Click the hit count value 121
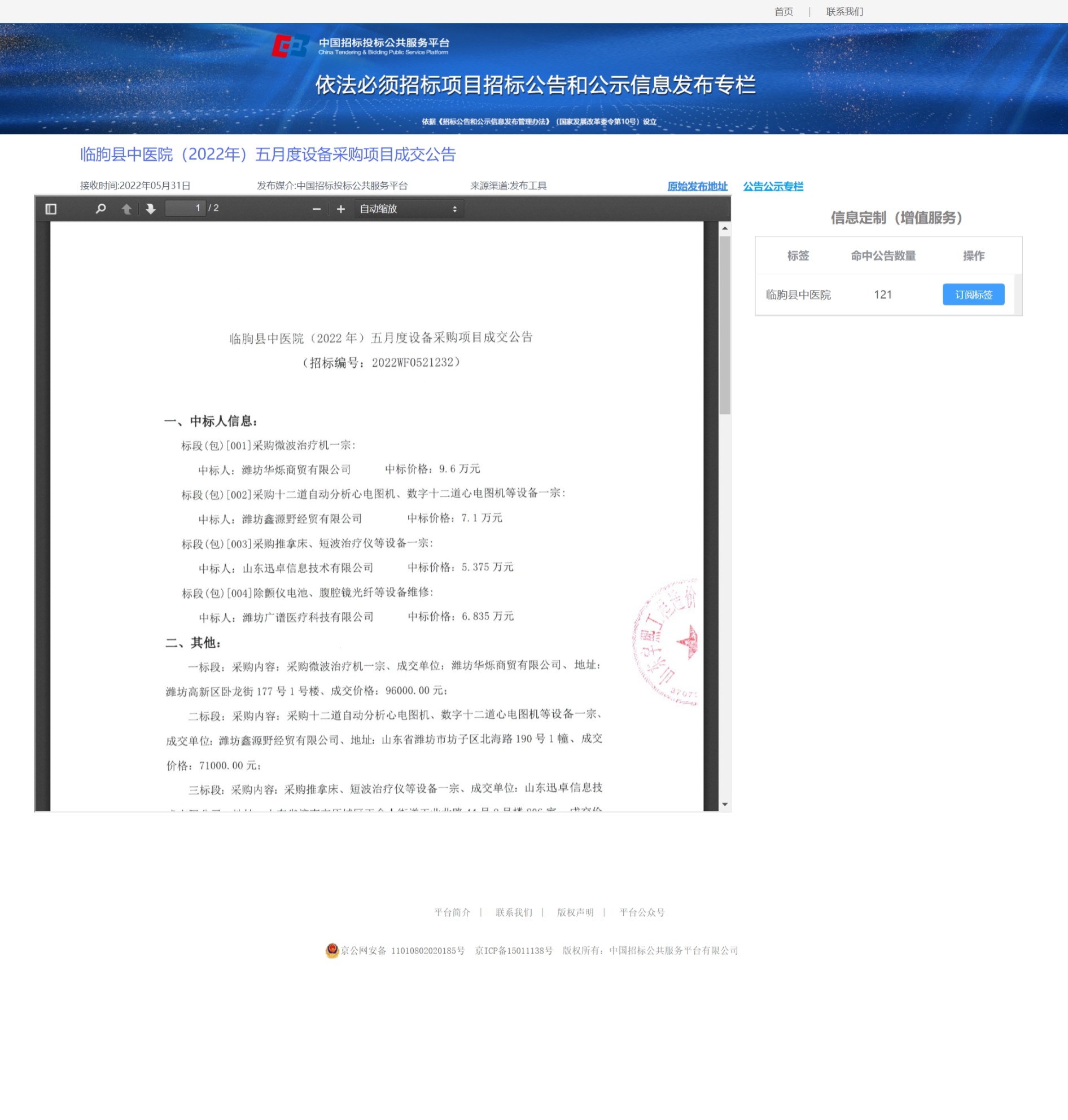This screenshot has height=1120, width=1068. coord(882,294)
